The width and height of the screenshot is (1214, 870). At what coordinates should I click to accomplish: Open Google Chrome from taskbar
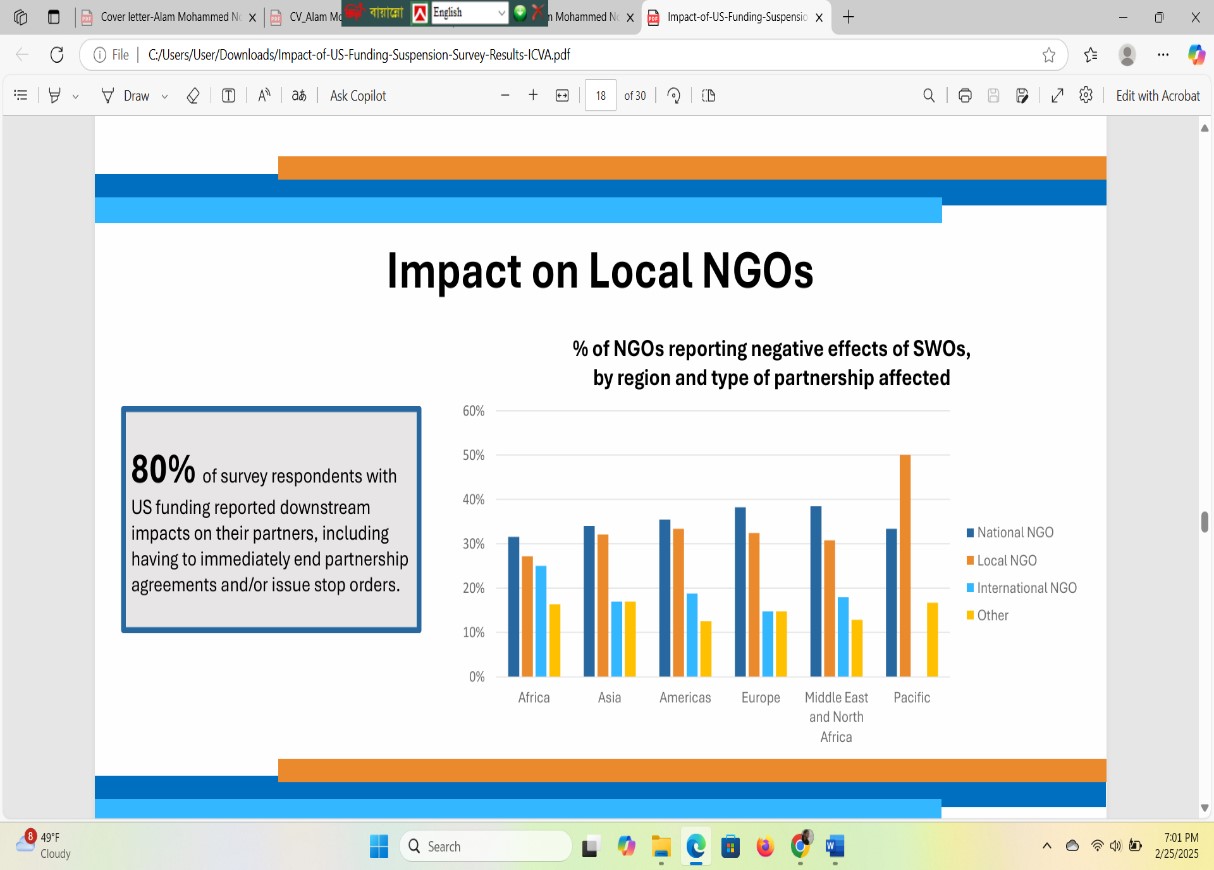800,847
